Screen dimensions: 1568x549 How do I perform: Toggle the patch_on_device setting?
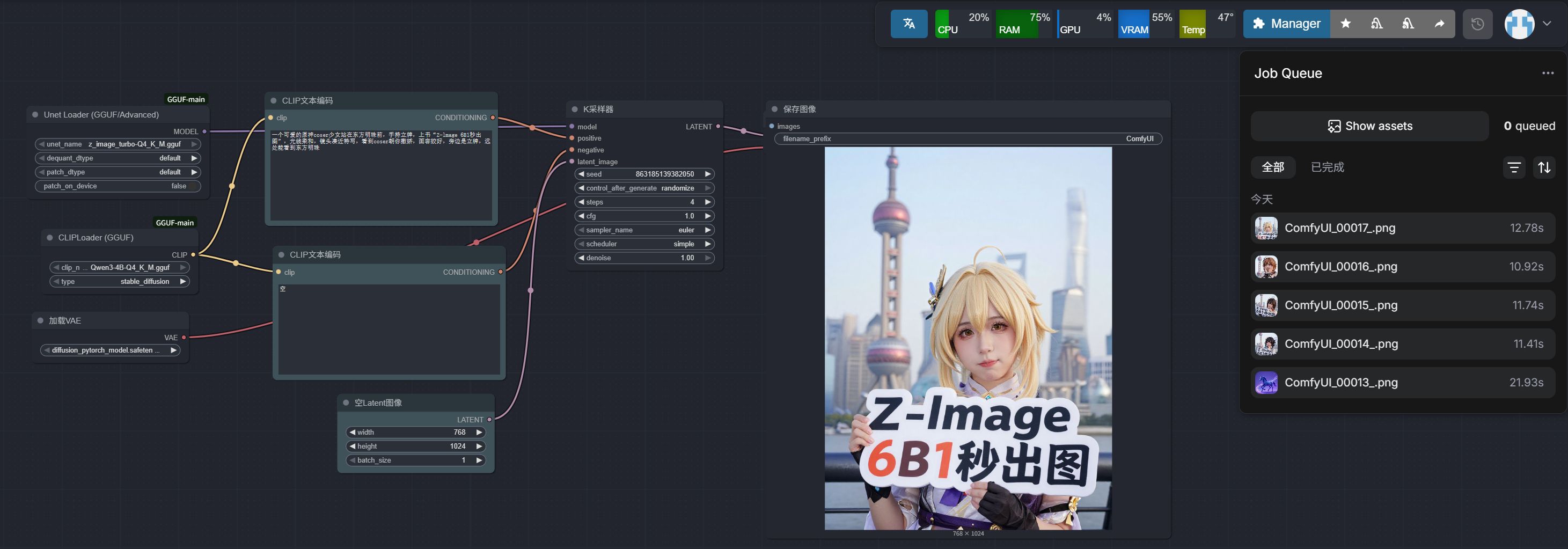click(x=118, y=186)
